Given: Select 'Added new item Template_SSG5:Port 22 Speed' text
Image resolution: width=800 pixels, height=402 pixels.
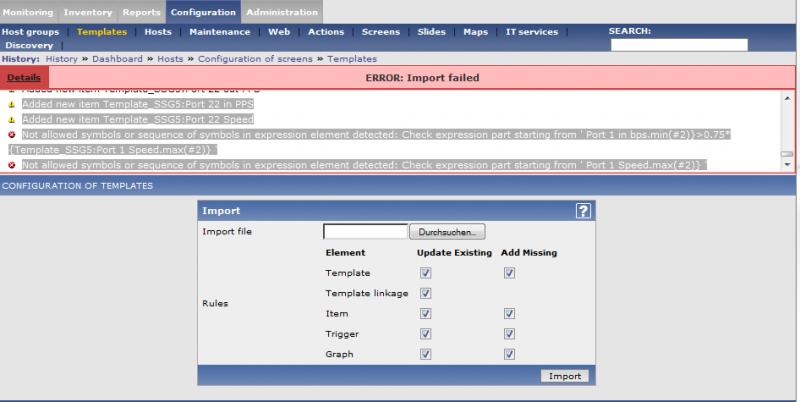Looking at the screenshot, I should (x=138, y=119).
